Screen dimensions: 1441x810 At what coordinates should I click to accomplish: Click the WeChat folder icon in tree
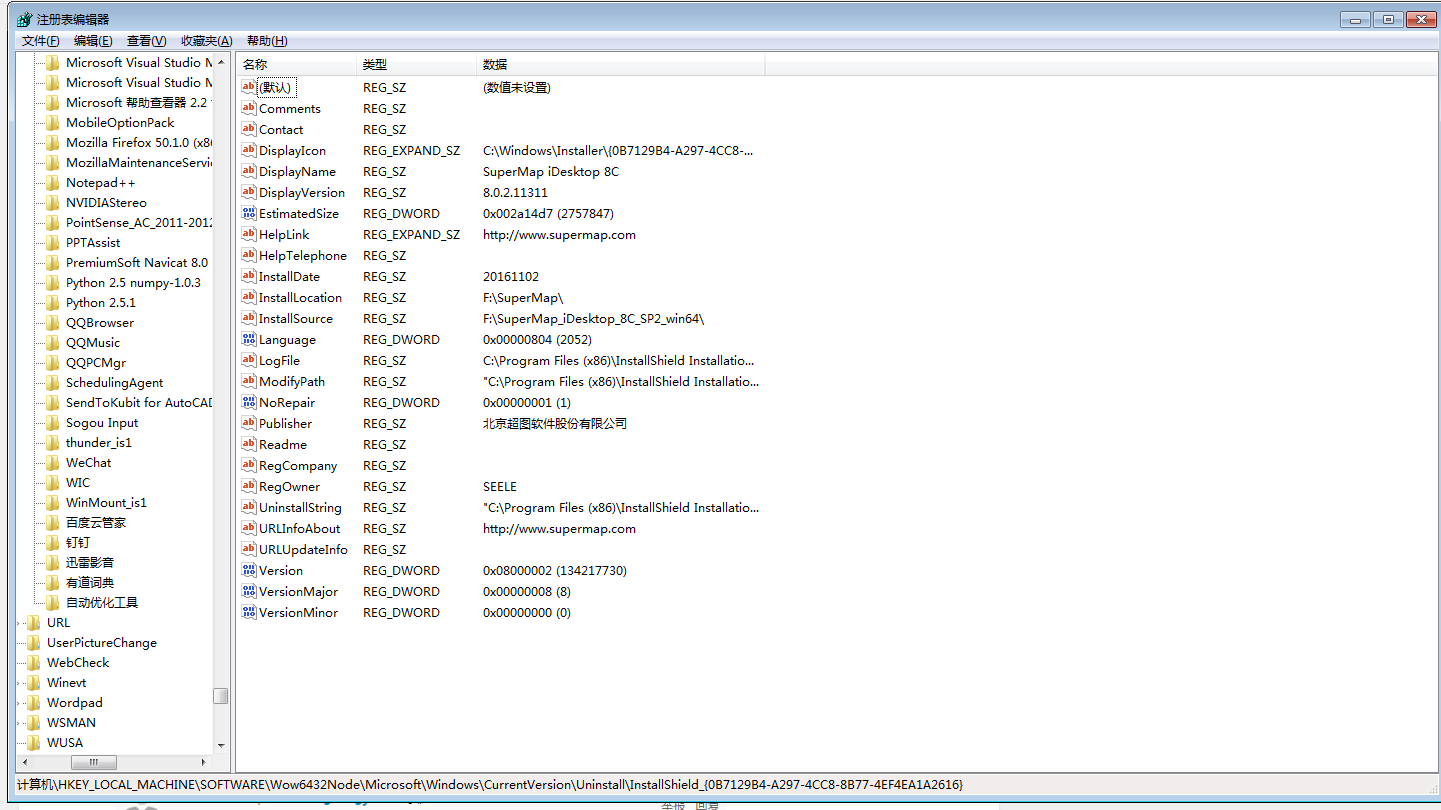52,463
